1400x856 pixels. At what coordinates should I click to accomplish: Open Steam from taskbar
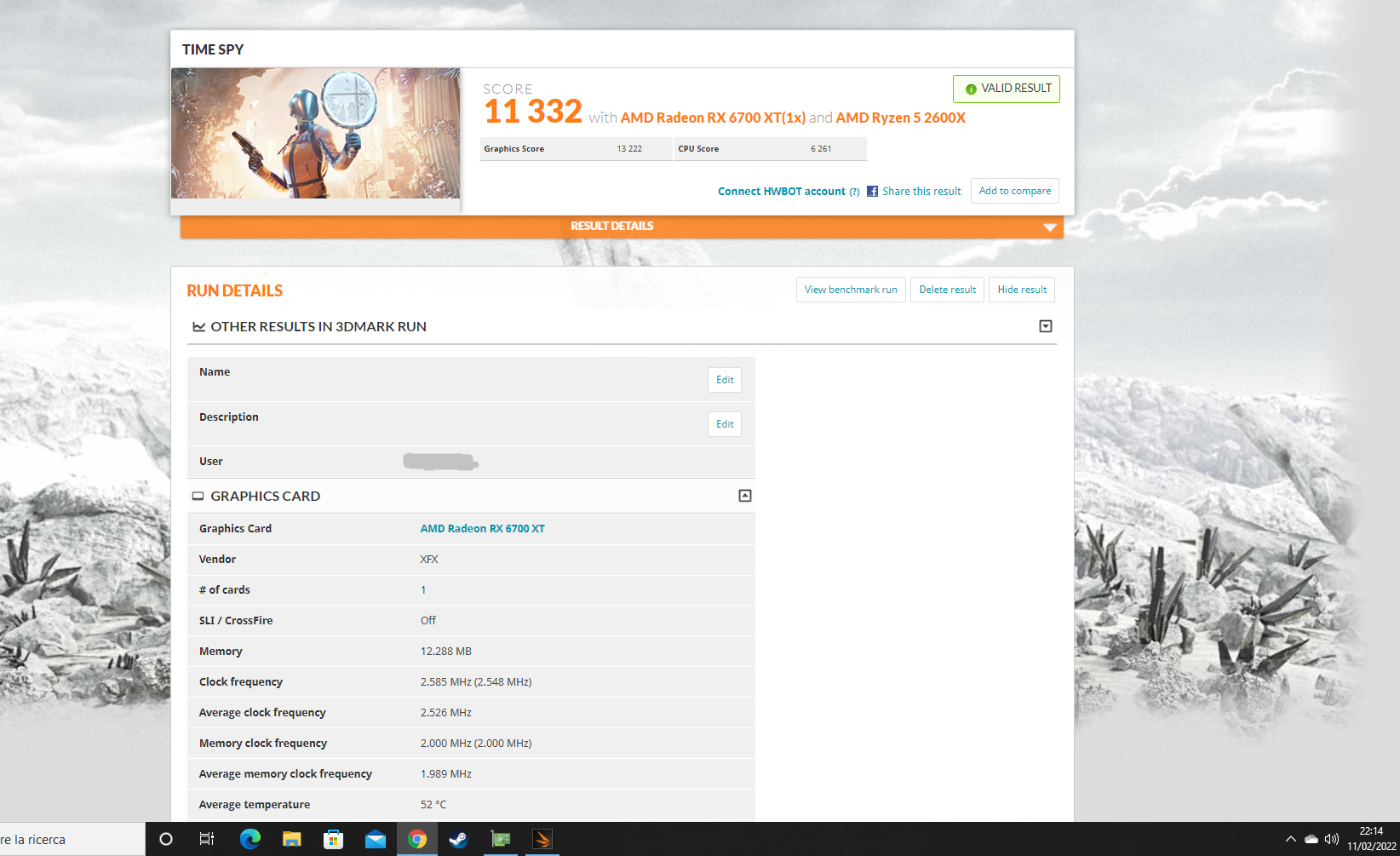(458, 839)
